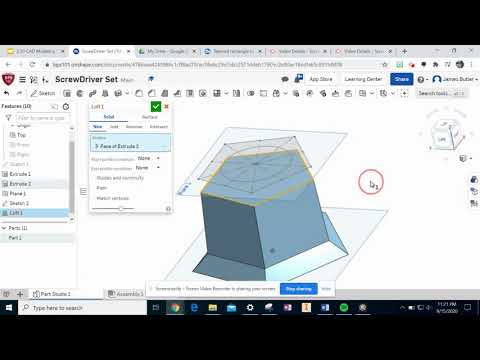The image size is (480, 360).
Task: Select the Linear pattern tool
Action: pyautogui.click(x=217, y=93)
